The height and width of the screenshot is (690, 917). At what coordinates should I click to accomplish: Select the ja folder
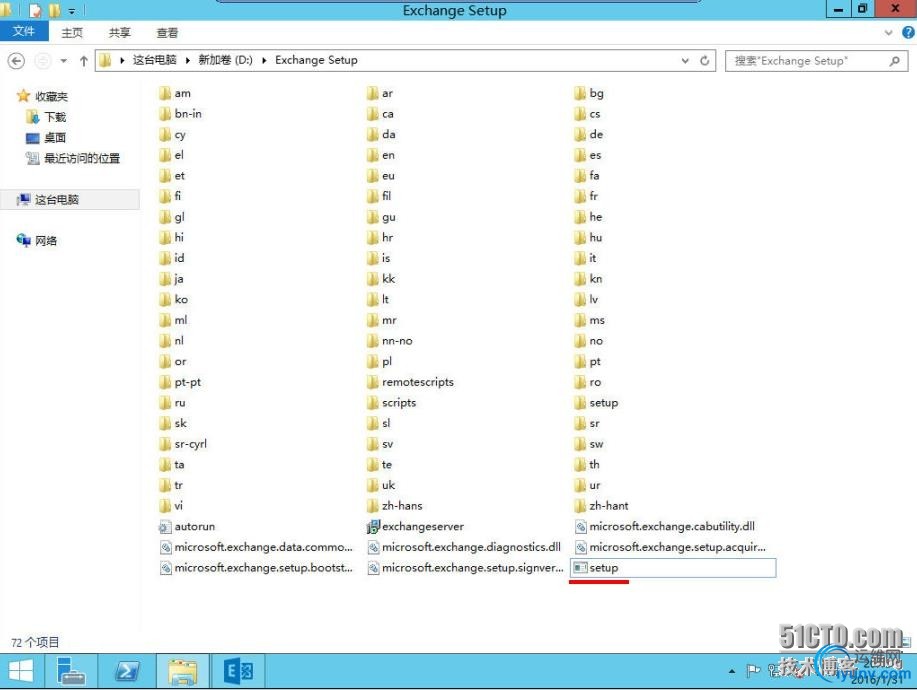pos(172,279)
